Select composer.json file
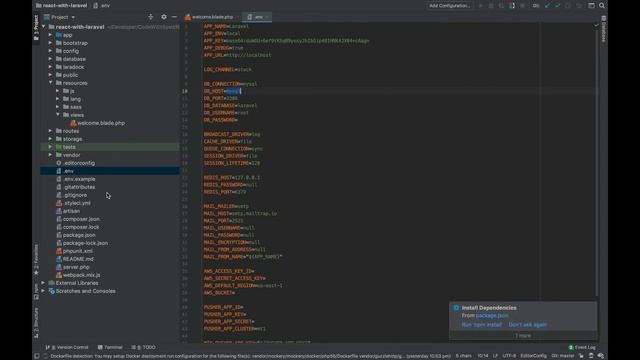The width and height of the screenshot is (640, 360). 81,219
